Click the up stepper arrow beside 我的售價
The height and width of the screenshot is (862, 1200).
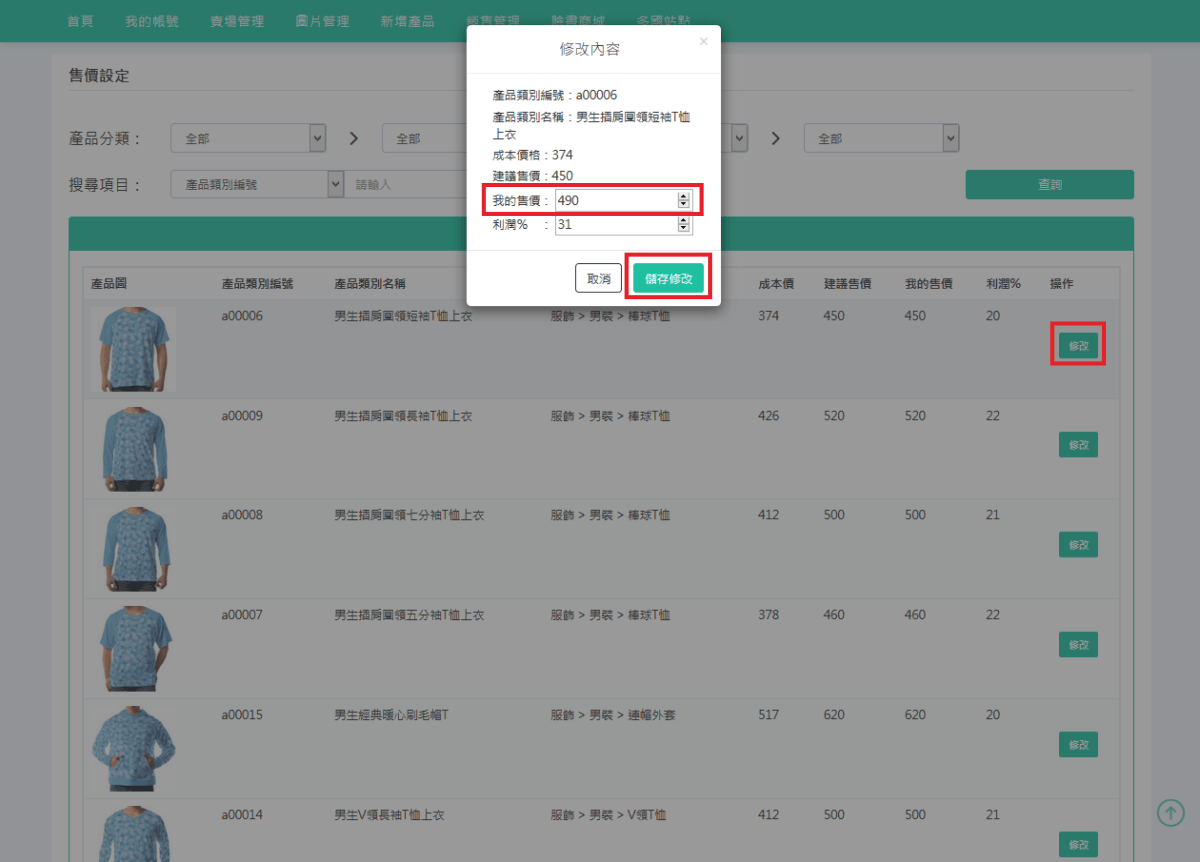(684, 195)
